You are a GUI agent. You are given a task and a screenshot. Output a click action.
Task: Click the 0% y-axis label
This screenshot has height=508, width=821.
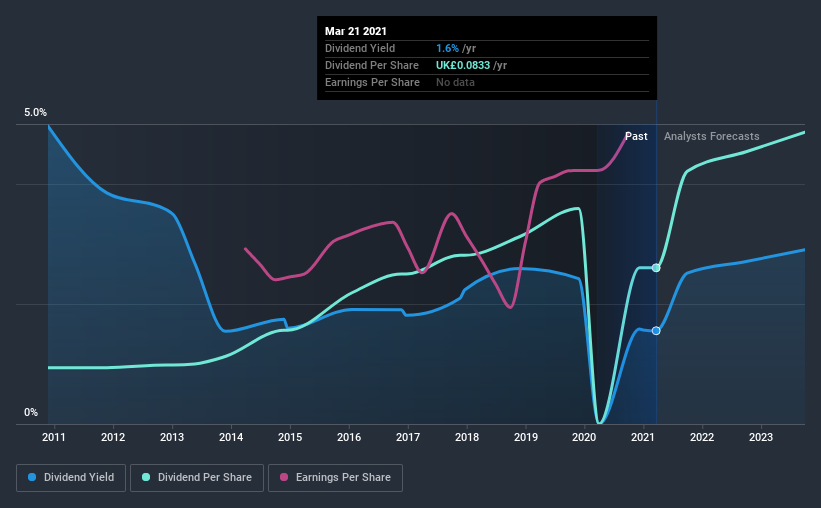tap(31, 413)
